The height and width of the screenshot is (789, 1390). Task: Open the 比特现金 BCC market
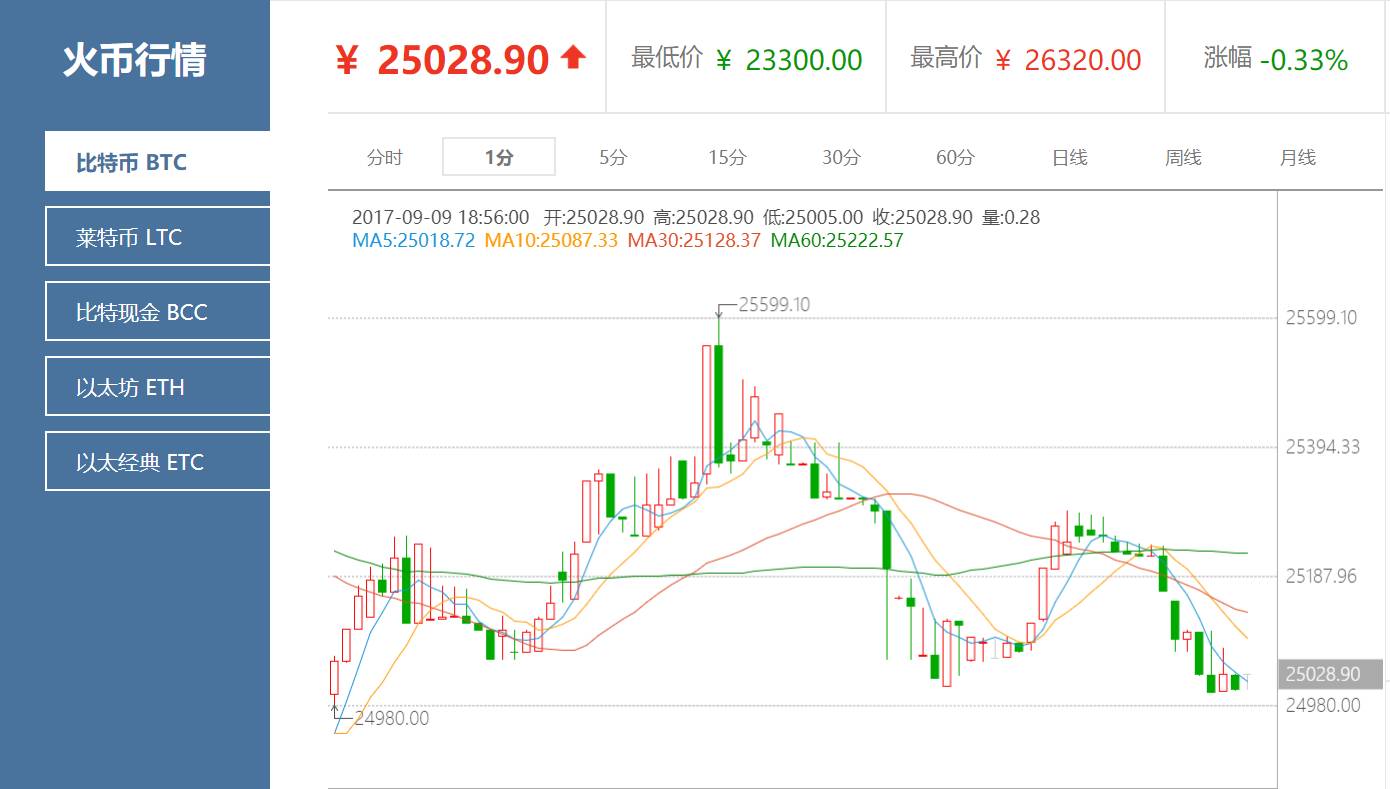click(157, 311)
